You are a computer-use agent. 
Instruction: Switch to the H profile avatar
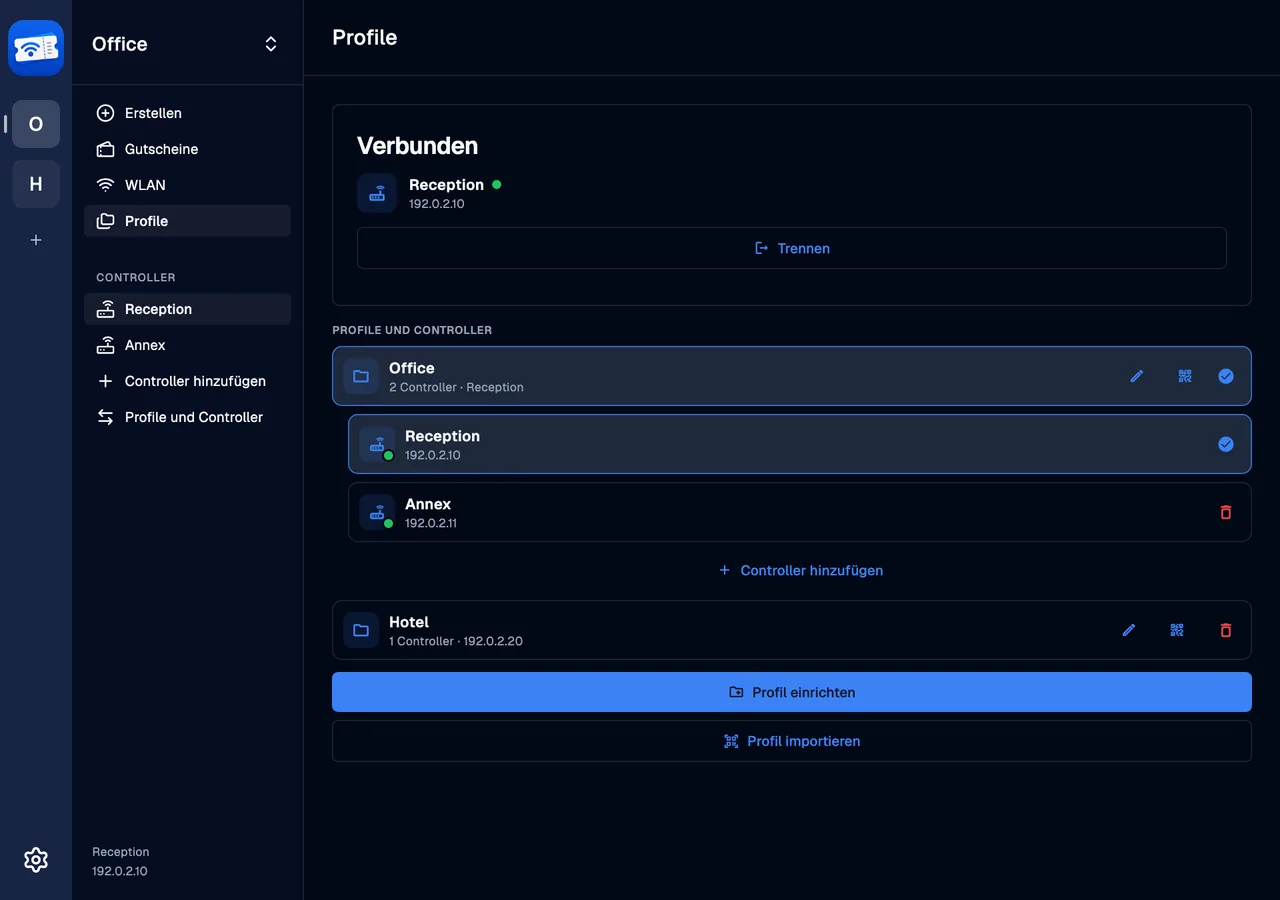(36, 184)
